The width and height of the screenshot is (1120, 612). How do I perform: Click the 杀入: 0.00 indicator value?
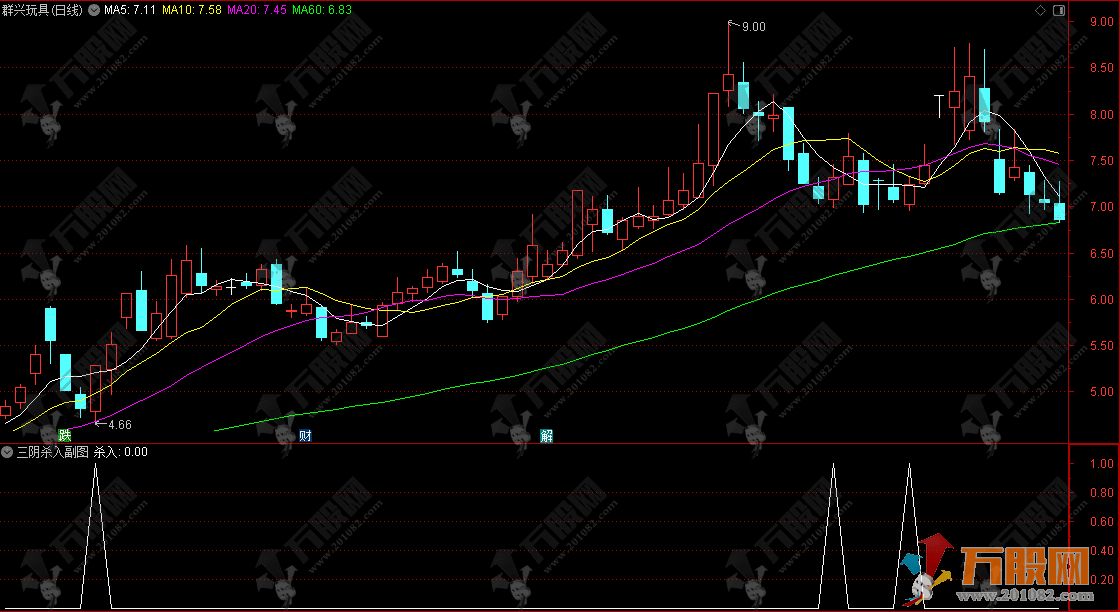pos(120,452)
